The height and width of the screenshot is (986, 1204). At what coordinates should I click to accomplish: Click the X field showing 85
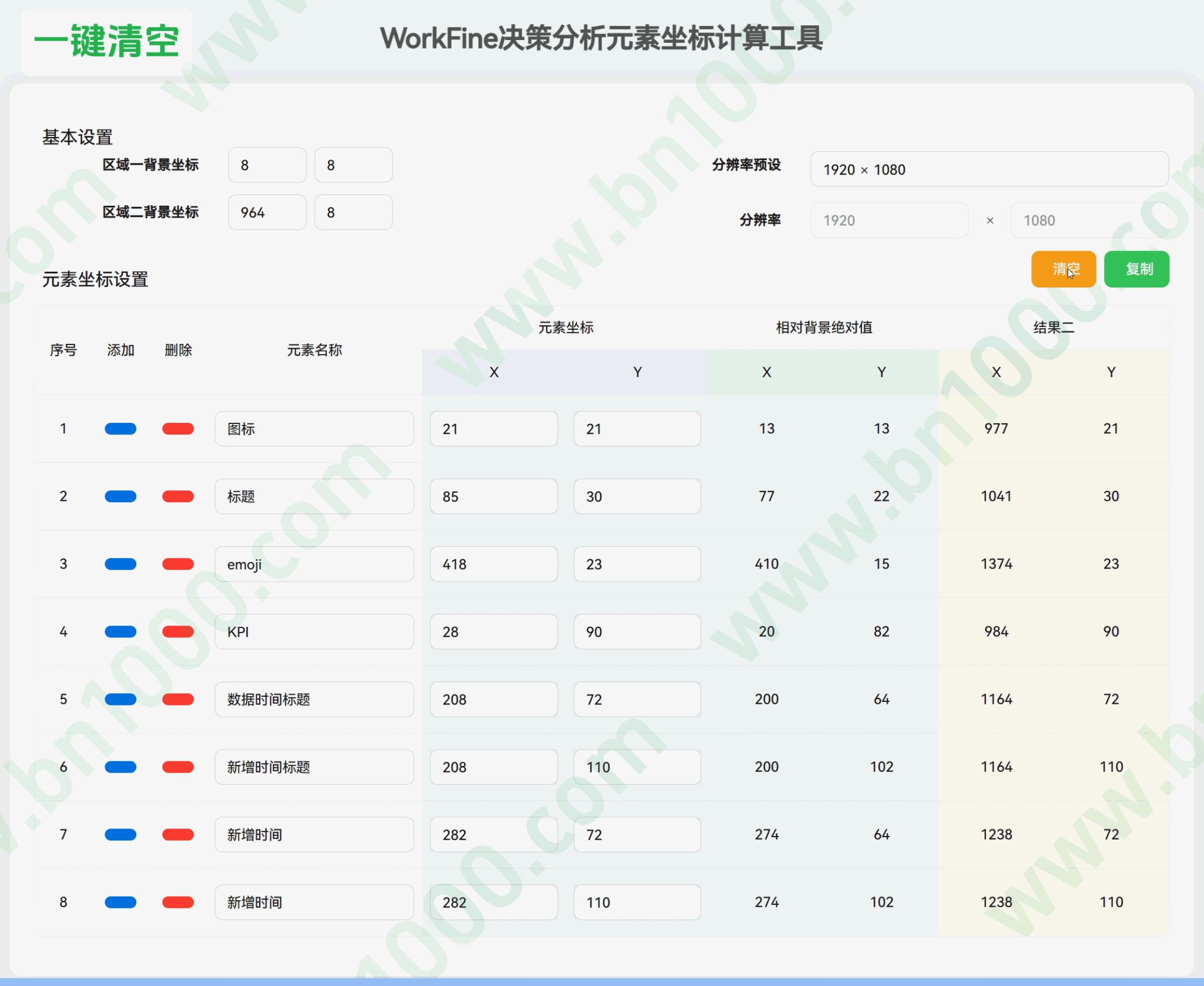coord(494,496)
